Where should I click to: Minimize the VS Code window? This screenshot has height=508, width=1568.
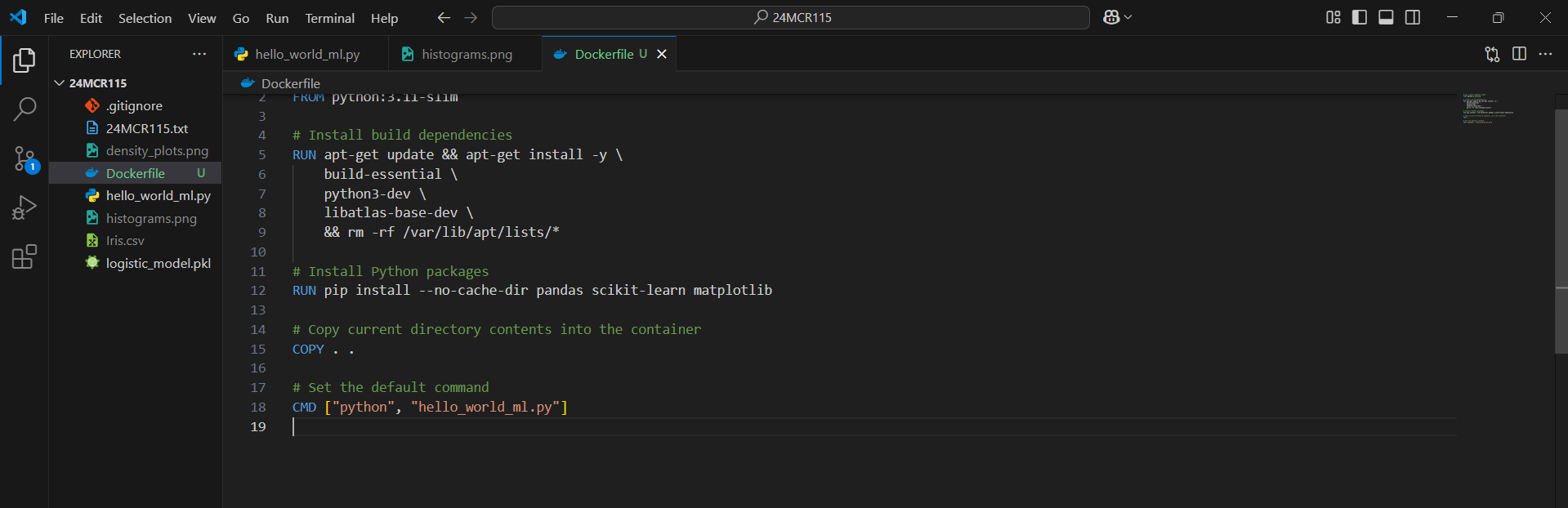[x=1452, y=17]
